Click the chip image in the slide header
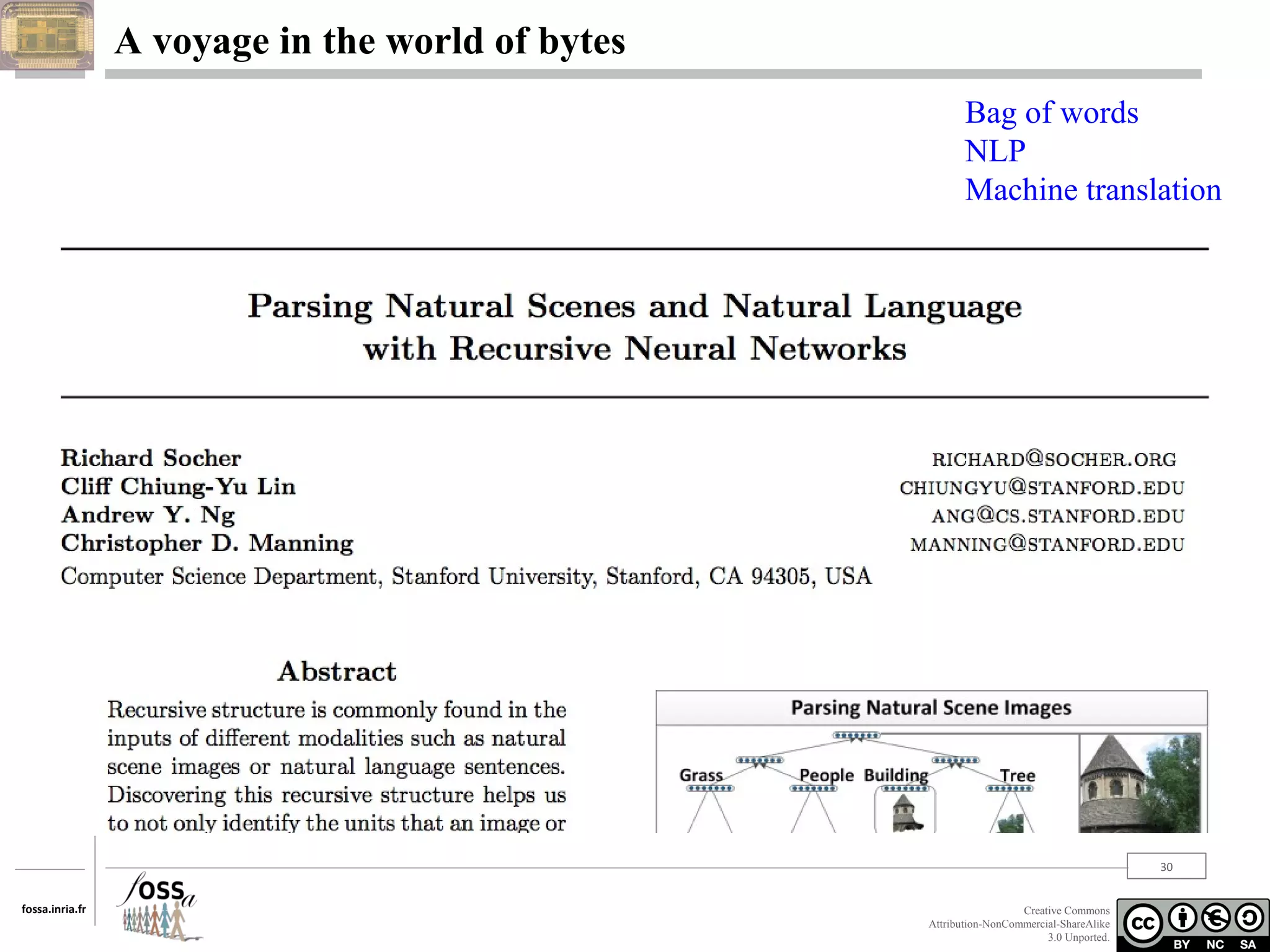The height and width of the screenshot is (952, 1270). pyautogui.click(x=47, y=35)
